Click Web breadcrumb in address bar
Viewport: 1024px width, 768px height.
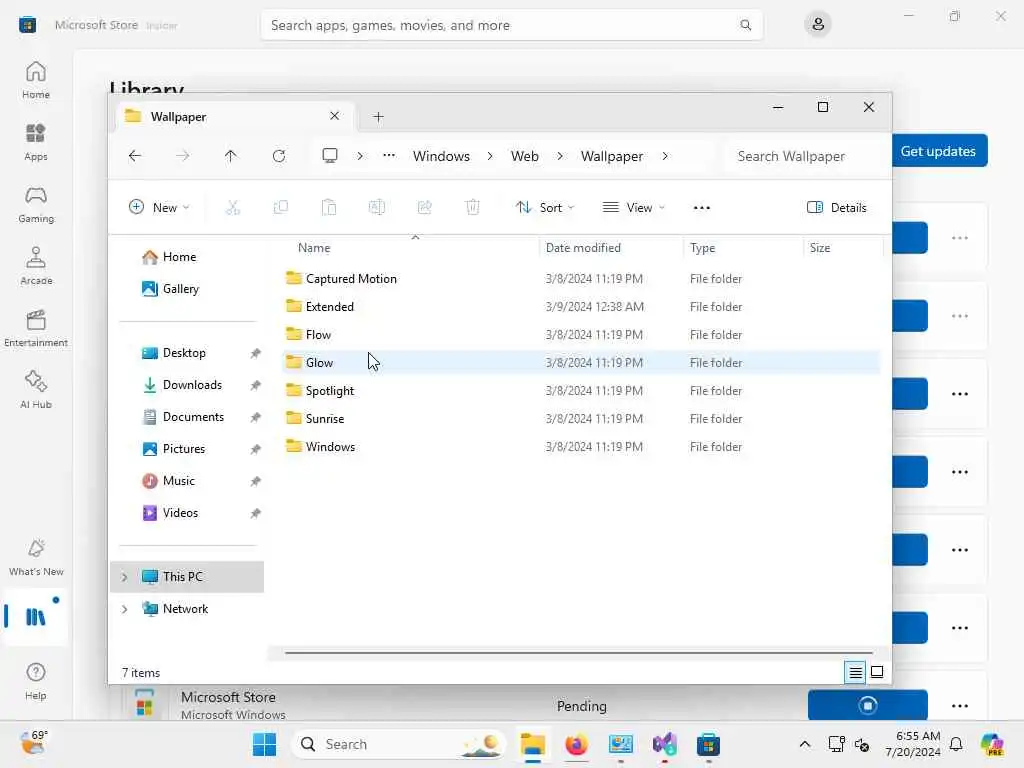pos(524,156)
